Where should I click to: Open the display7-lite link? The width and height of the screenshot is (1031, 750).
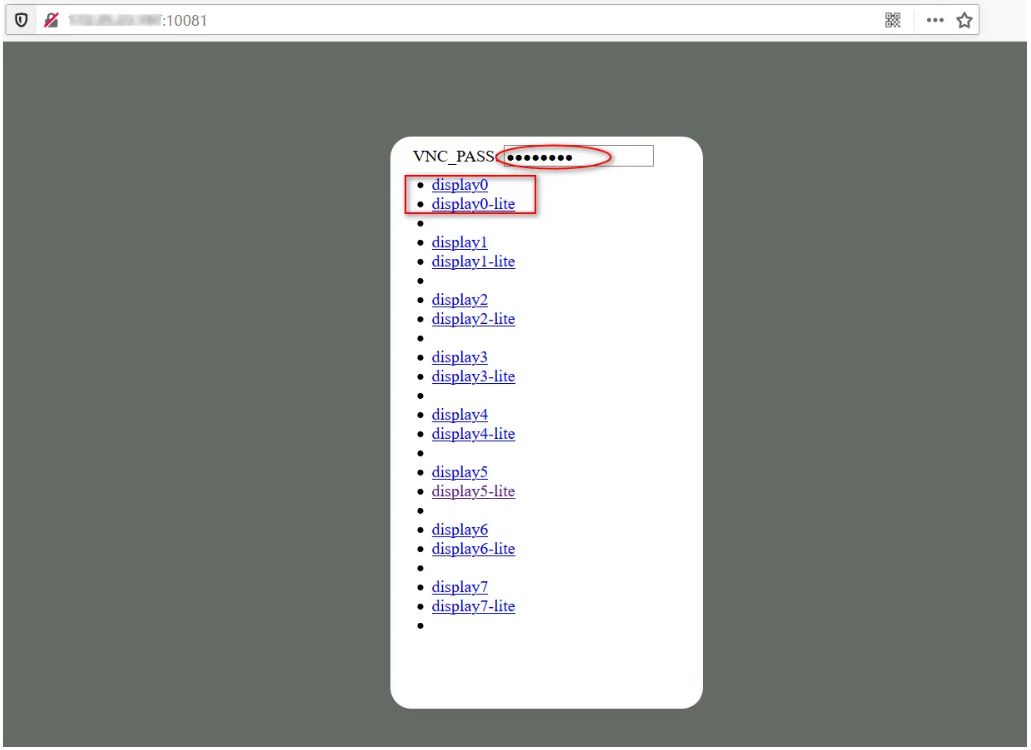coord(473,606)
